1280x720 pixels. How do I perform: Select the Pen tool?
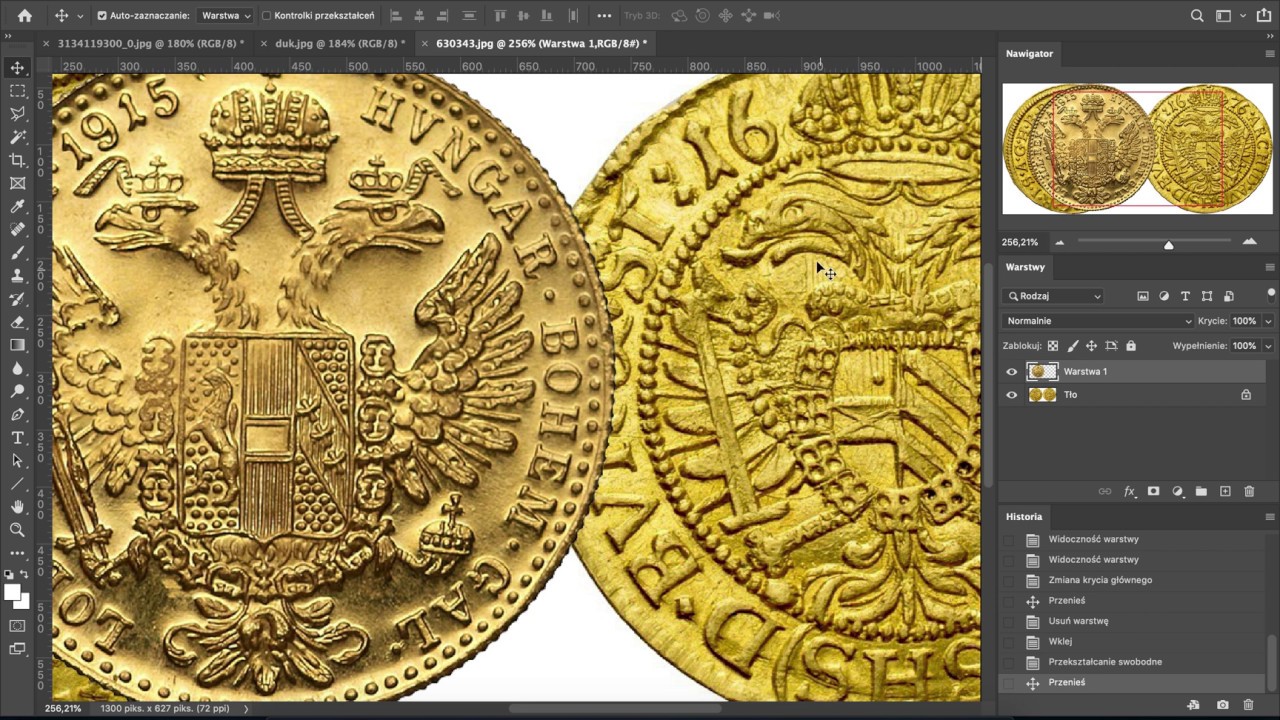click(17, 414)
